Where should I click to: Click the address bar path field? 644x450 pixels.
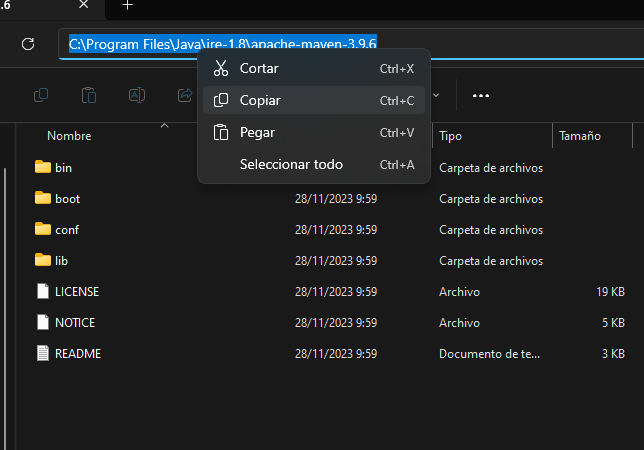point(351,44)
